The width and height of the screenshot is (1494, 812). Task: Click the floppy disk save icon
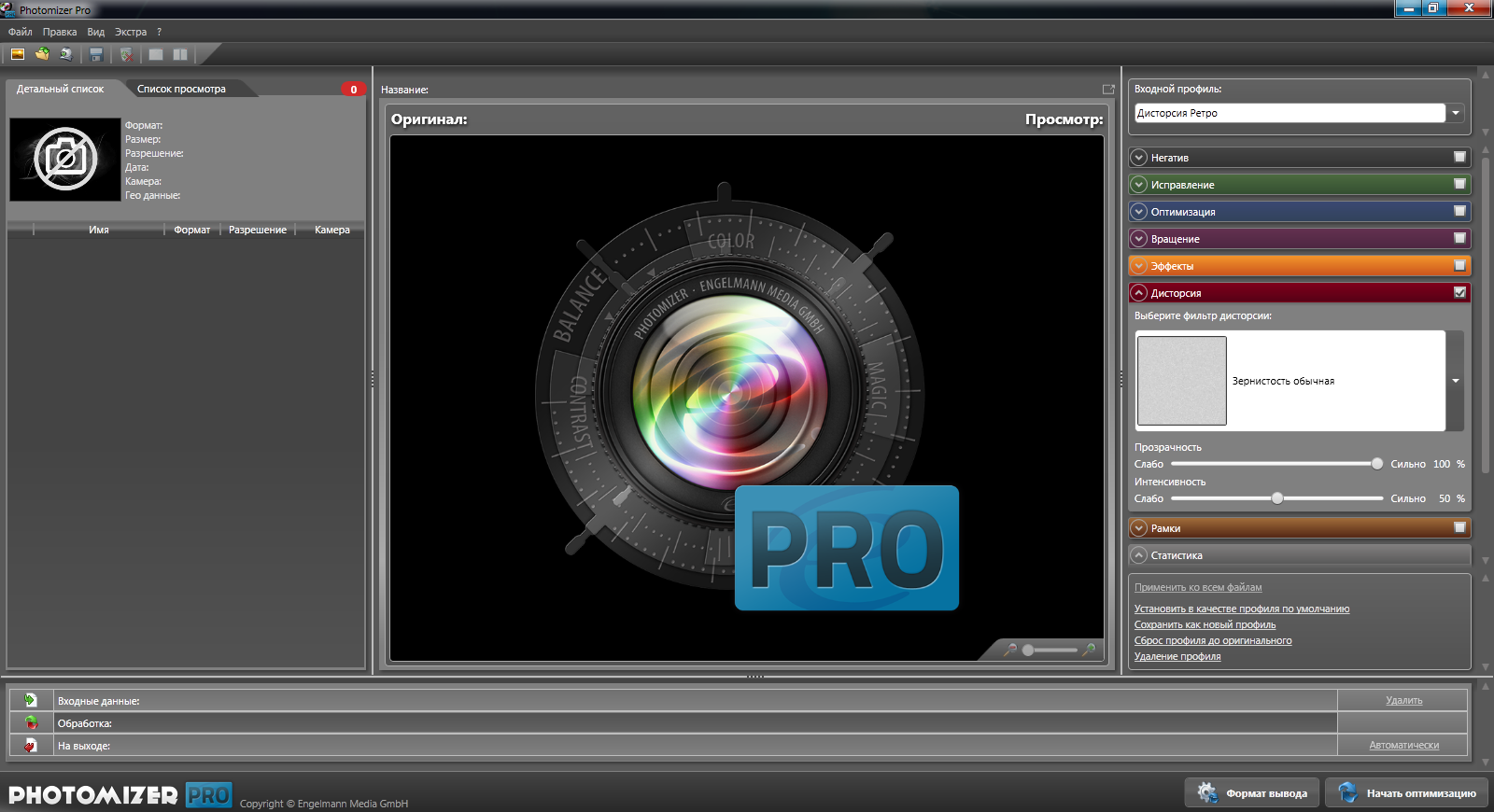tap(96, 55)
